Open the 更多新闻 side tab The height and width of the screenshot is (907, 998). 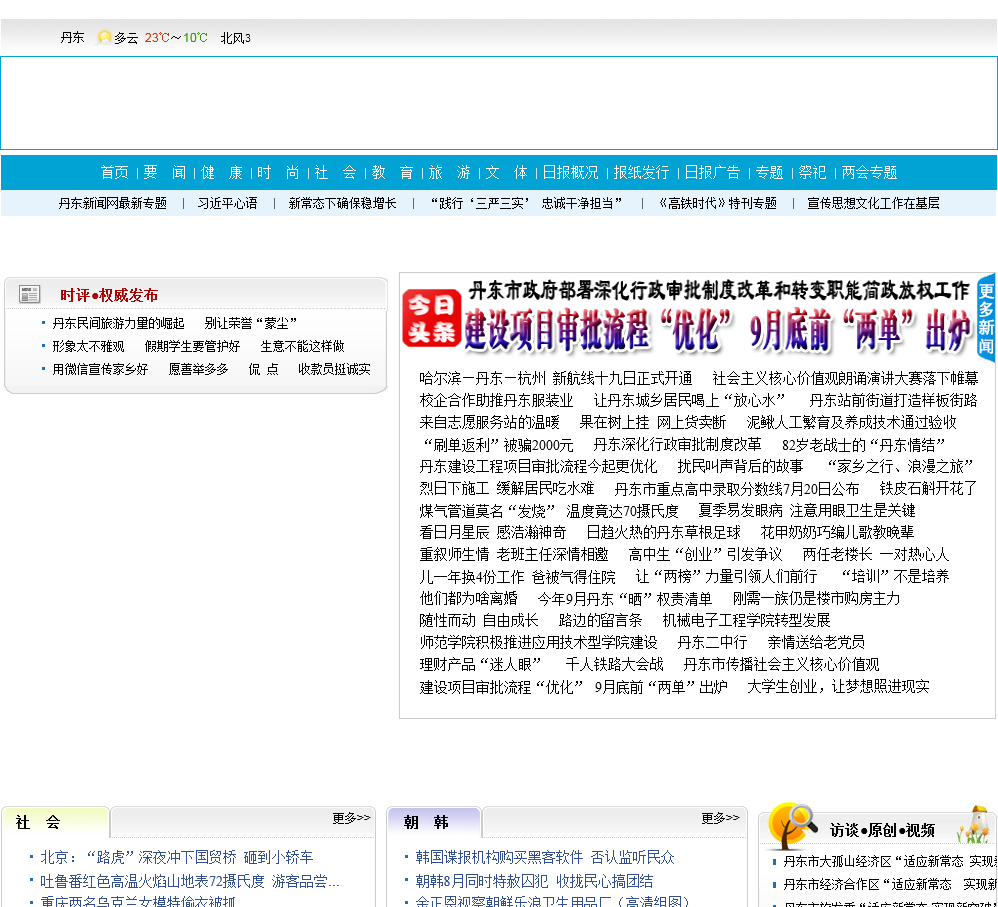point(986,318)
